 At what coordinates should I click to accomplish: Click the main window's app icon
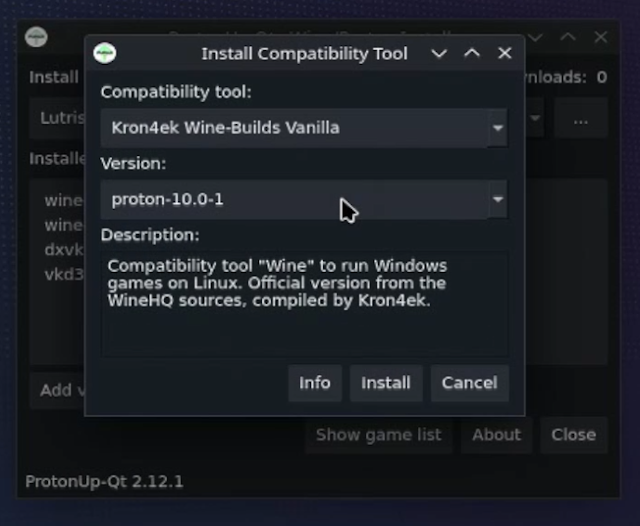[x=36, y=37]
